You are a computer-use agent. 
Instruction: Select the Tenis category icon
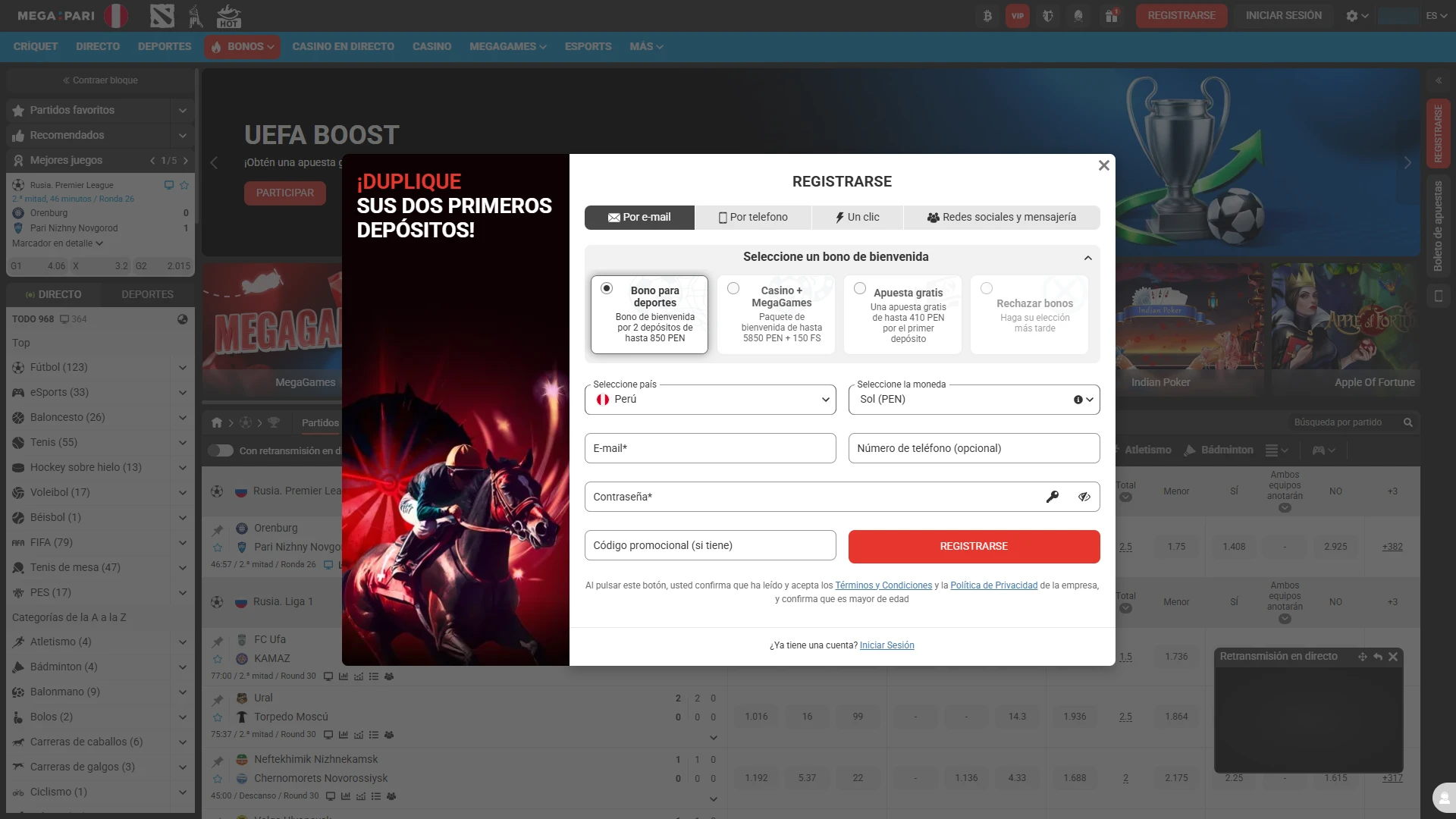click(18, 442)
